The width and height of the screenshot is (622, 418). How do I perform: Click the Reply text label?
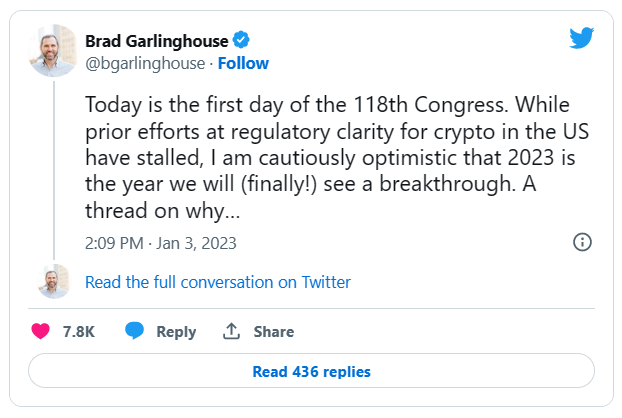coord(176,332)
